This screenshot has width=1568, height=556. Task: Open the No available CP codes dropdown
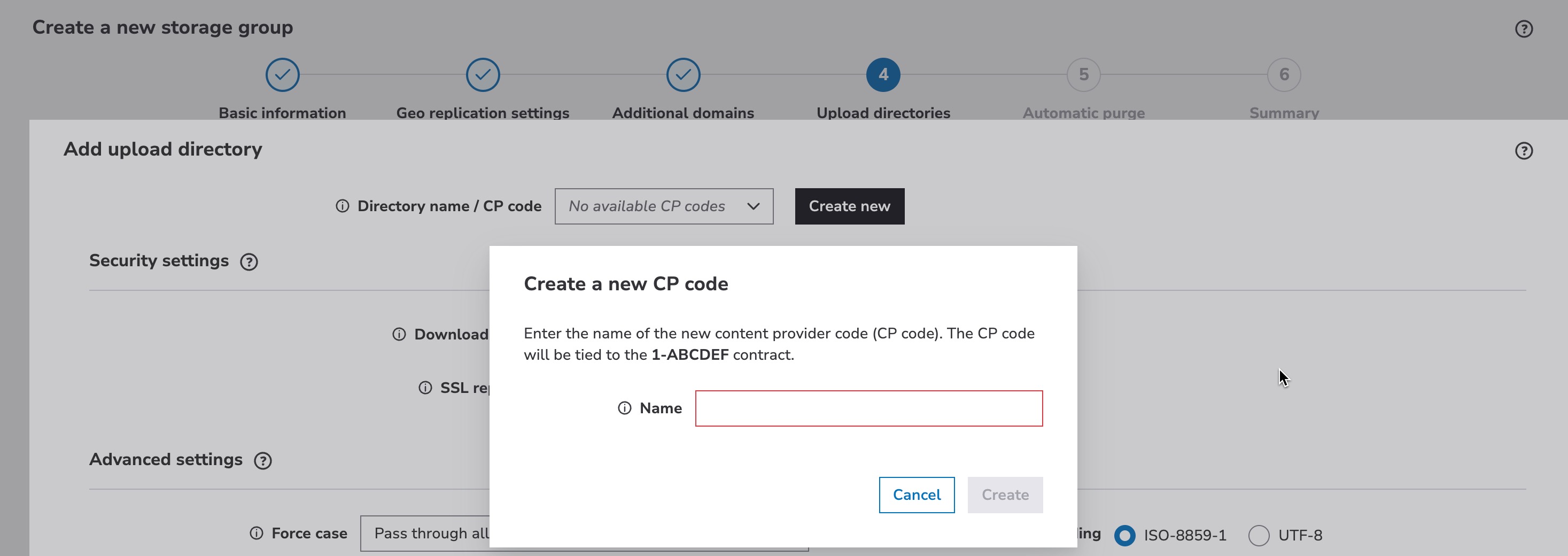(663, 206)
